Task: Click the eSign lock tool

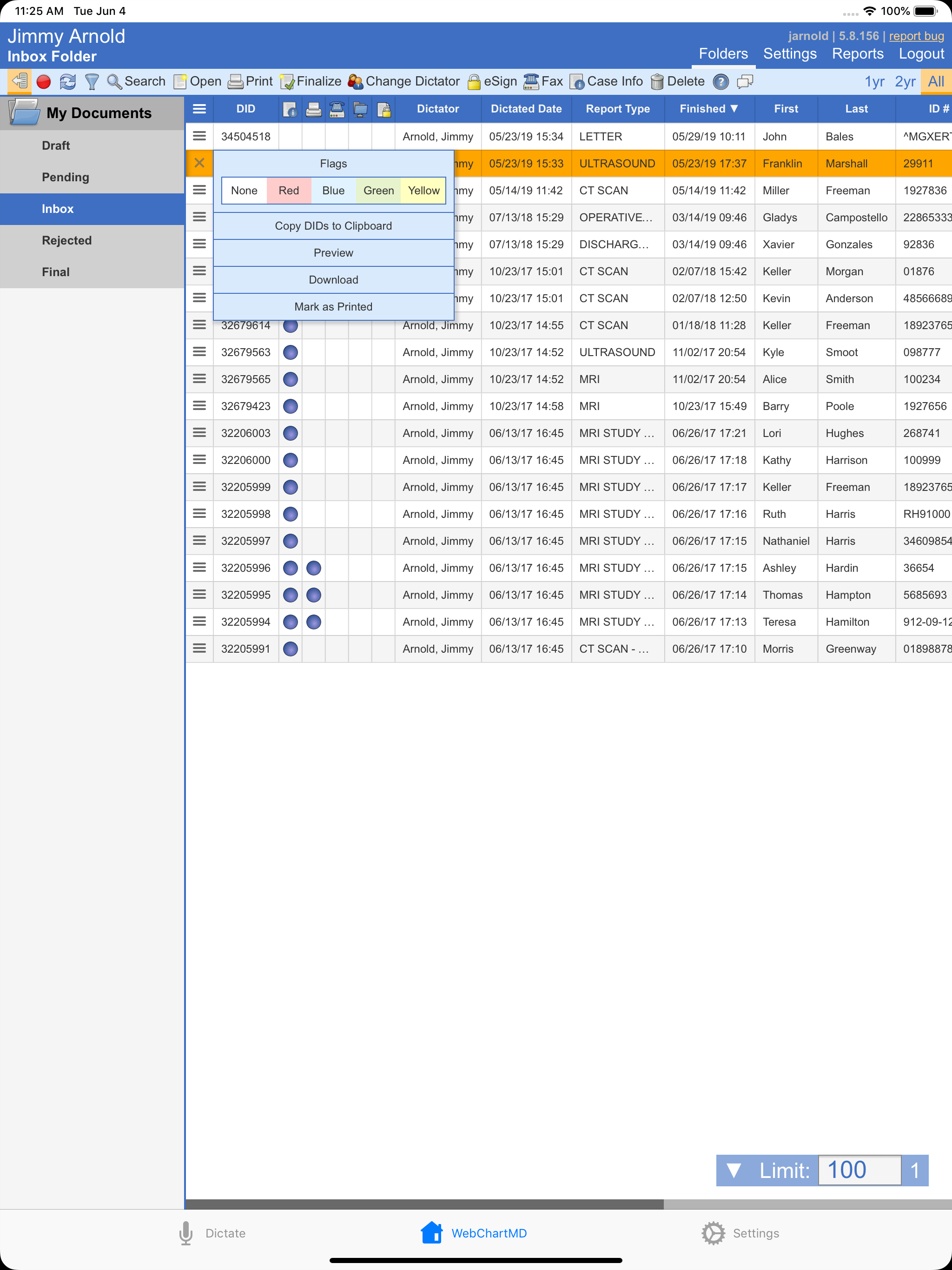Action: coord(492,81)
